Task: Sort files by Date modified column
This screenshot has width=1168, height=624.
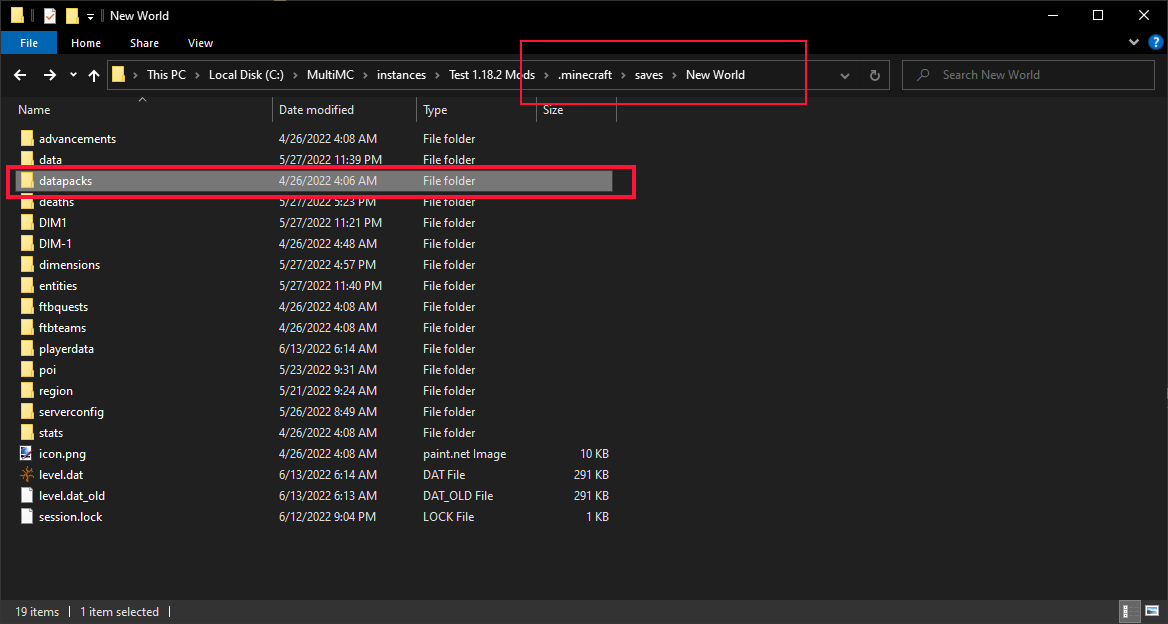Action: tap(317, 110)
